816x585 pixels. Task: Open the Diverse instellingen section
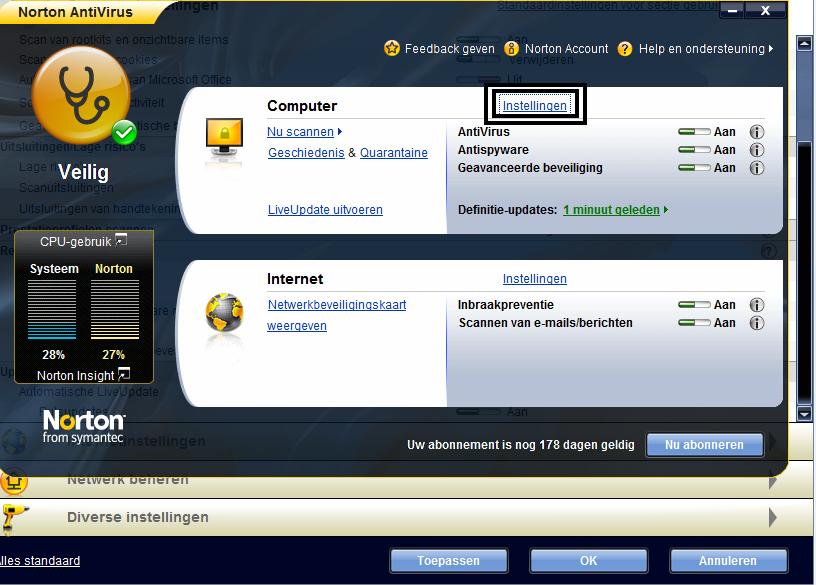pyautogui.click(x=137, y=517)
